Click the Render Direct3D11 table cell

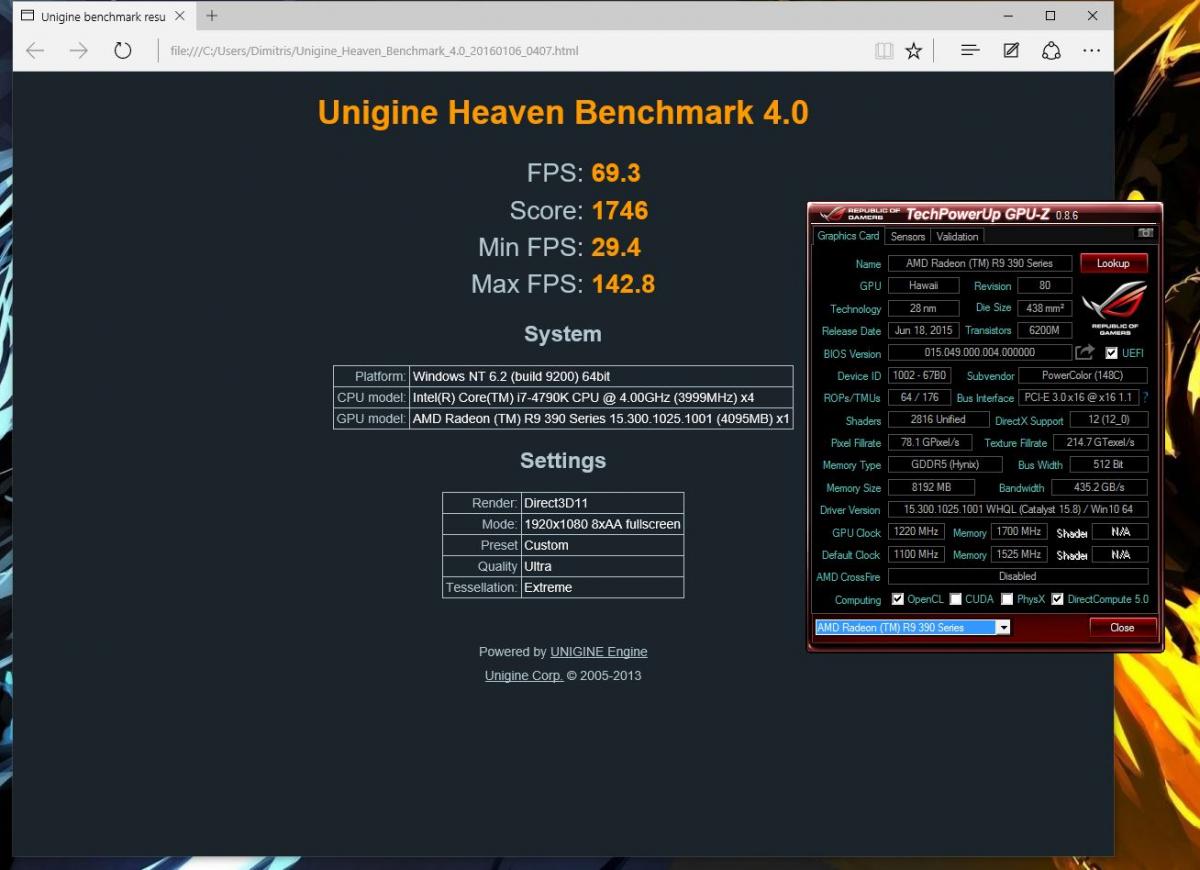(x=602, y=503)
